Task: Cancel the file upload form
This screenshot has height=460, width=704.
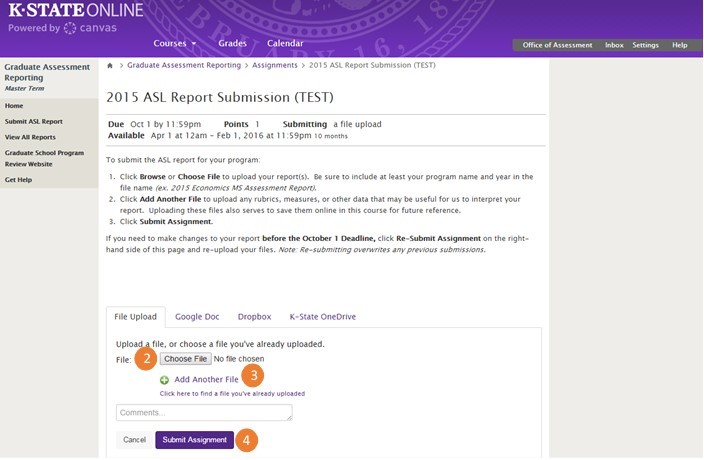Action: 134,440
